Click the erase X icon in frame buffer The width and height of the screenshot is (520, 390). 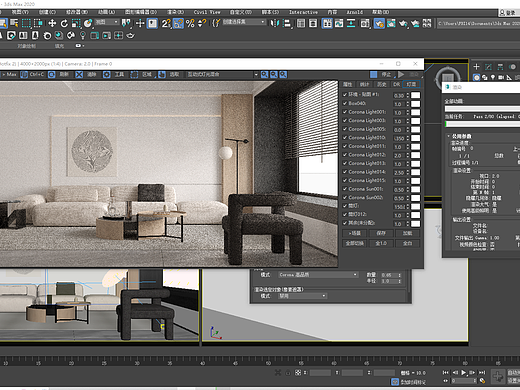coord(79,75)
